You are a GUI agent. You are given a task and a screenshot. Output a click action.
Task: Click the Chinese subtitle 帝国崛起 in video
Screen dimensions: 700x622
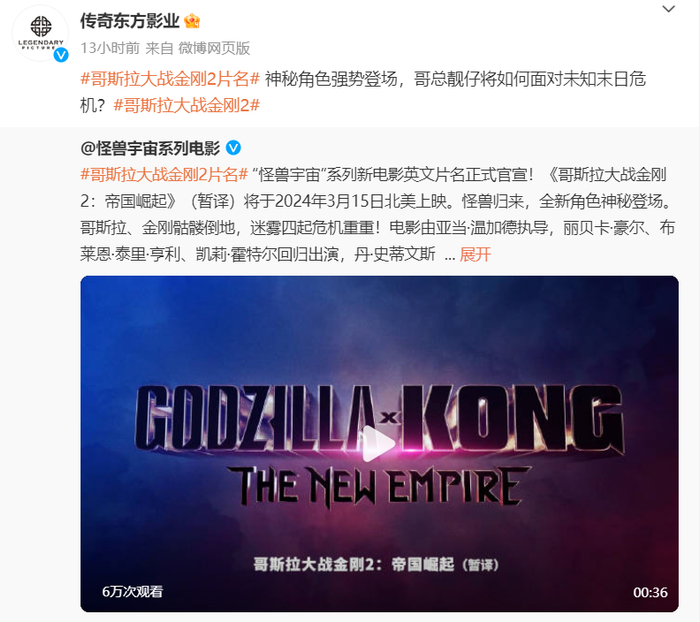coord(423,564)
